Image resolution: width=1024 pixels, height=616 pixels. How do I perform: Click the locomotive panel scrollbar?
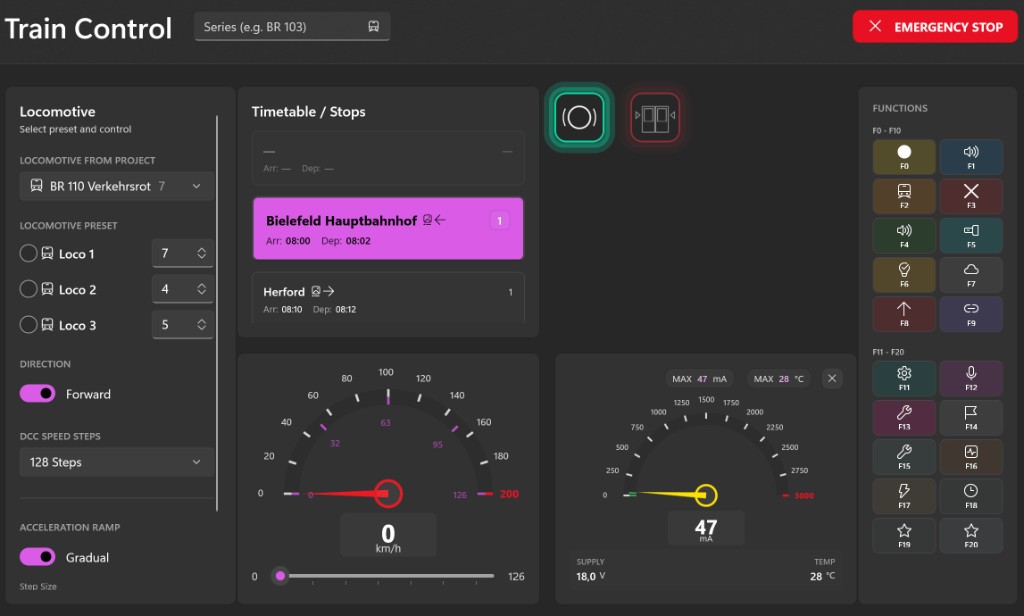click(x=217, y=314)
